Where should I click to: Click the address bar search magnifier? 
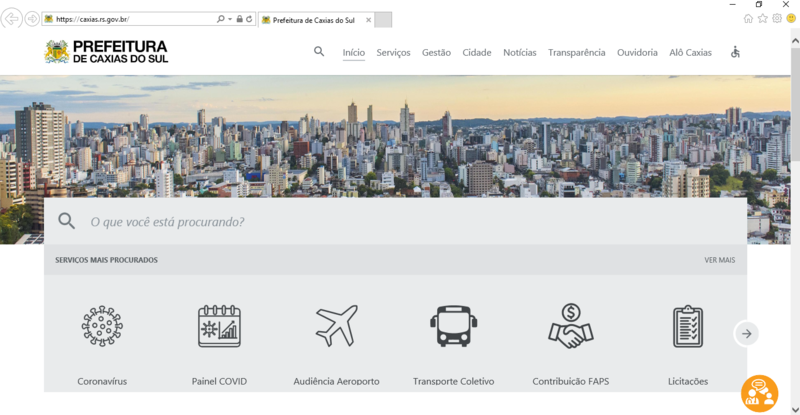[x=220, y=19]
